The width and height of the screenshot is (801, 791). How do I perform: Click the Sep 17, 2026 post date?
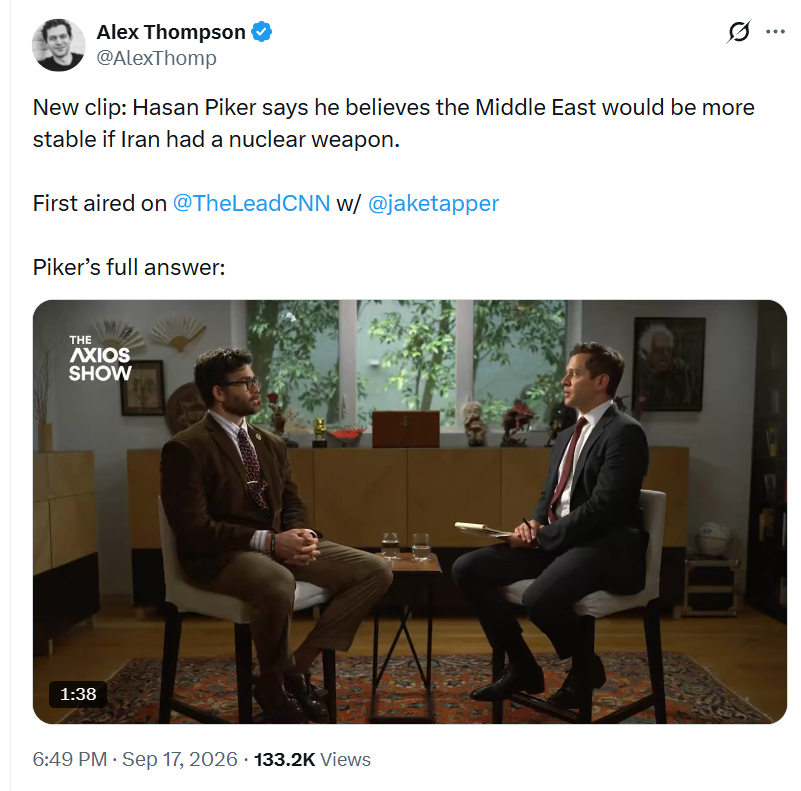180,759
